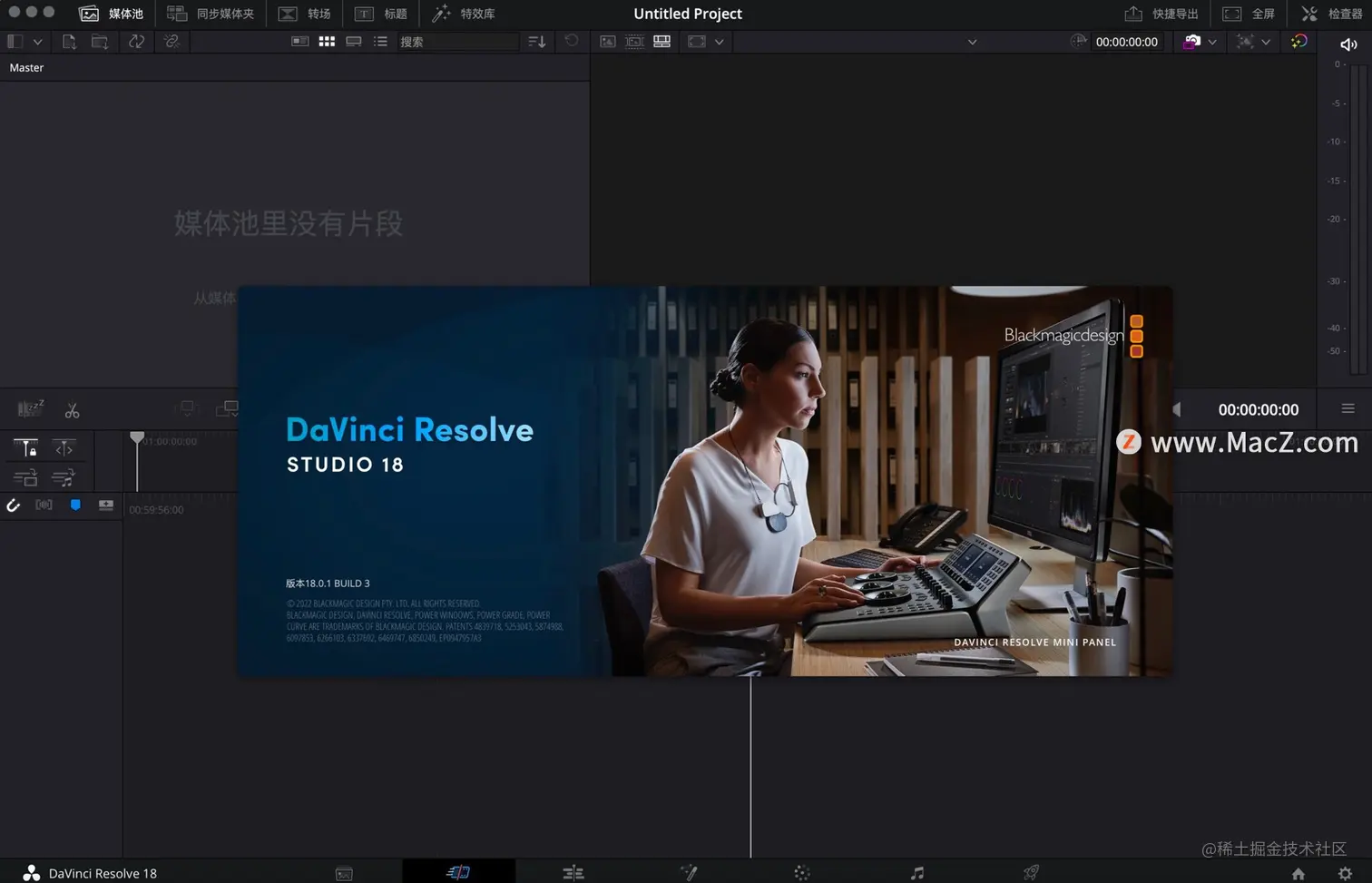Click the add track icon
1372x883 pixels.
click(x=106, y=505)
